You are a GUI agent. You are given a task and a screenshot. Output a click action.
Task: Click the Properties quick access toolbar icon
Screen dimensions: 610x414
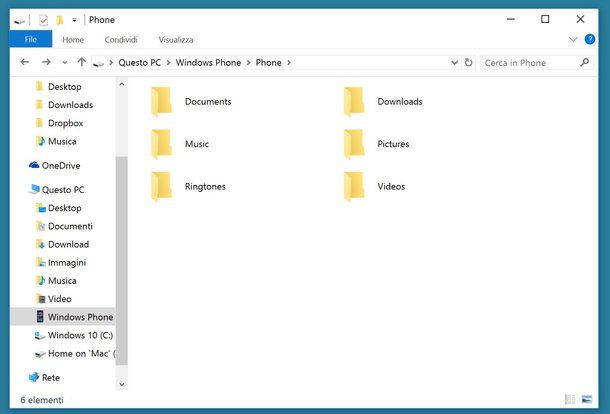44,20
